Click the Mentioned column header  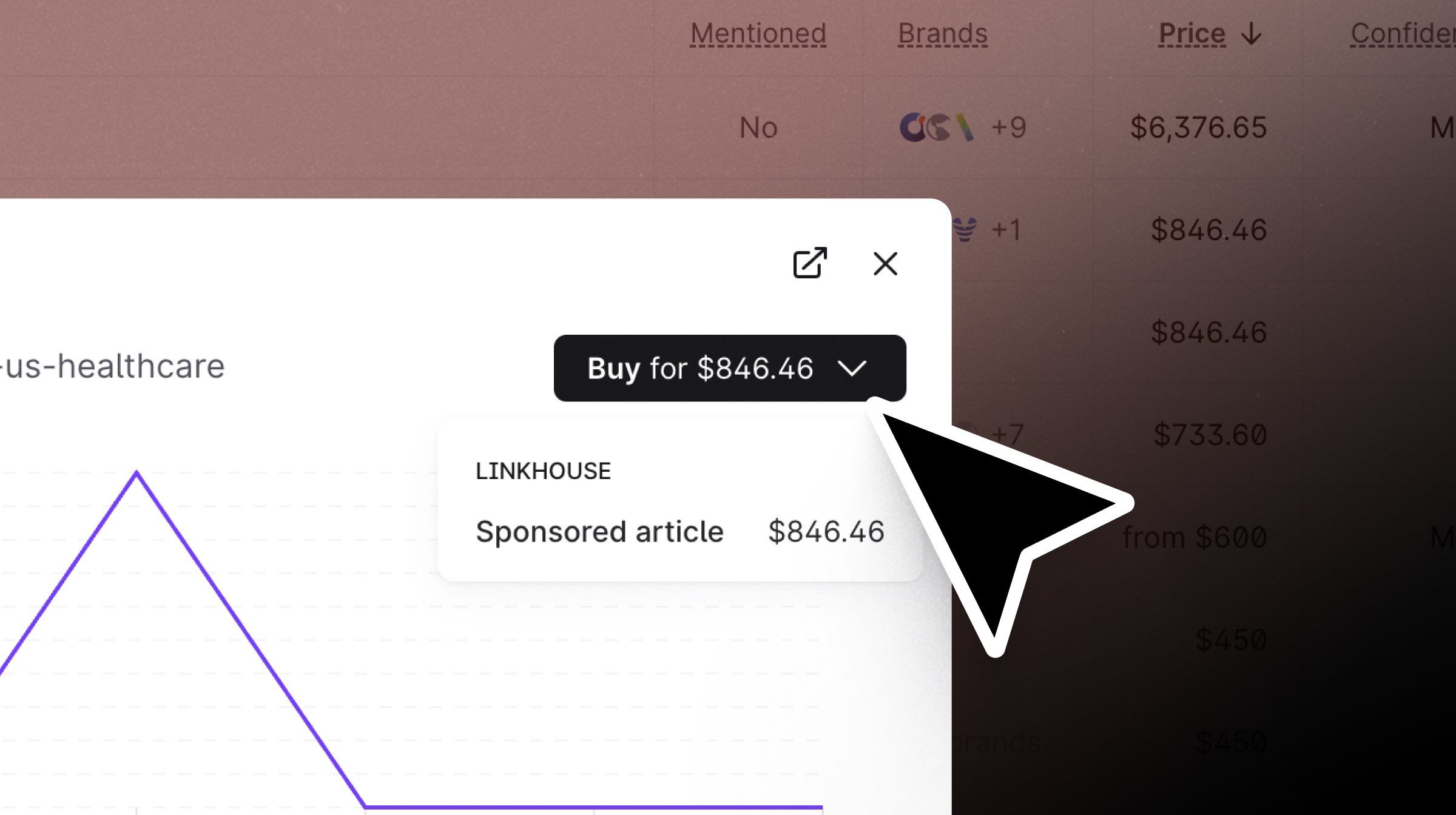(758, 34)
